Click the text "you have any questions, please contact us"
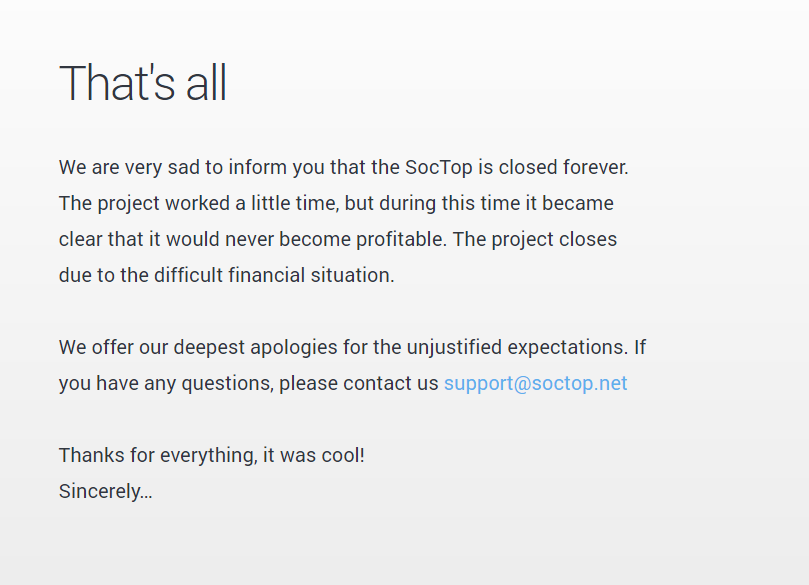This screenshot has width=809, height=585. (249, 383)
